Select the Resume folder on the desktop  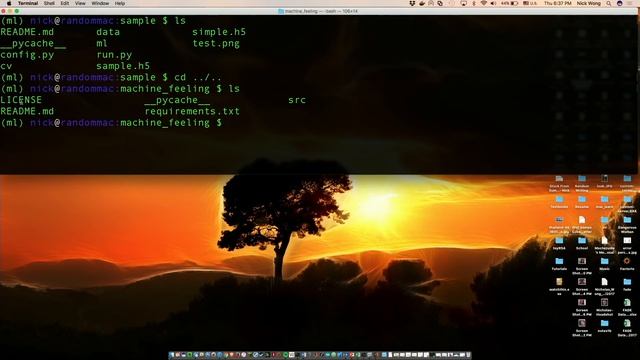click(x=582, y=201)
